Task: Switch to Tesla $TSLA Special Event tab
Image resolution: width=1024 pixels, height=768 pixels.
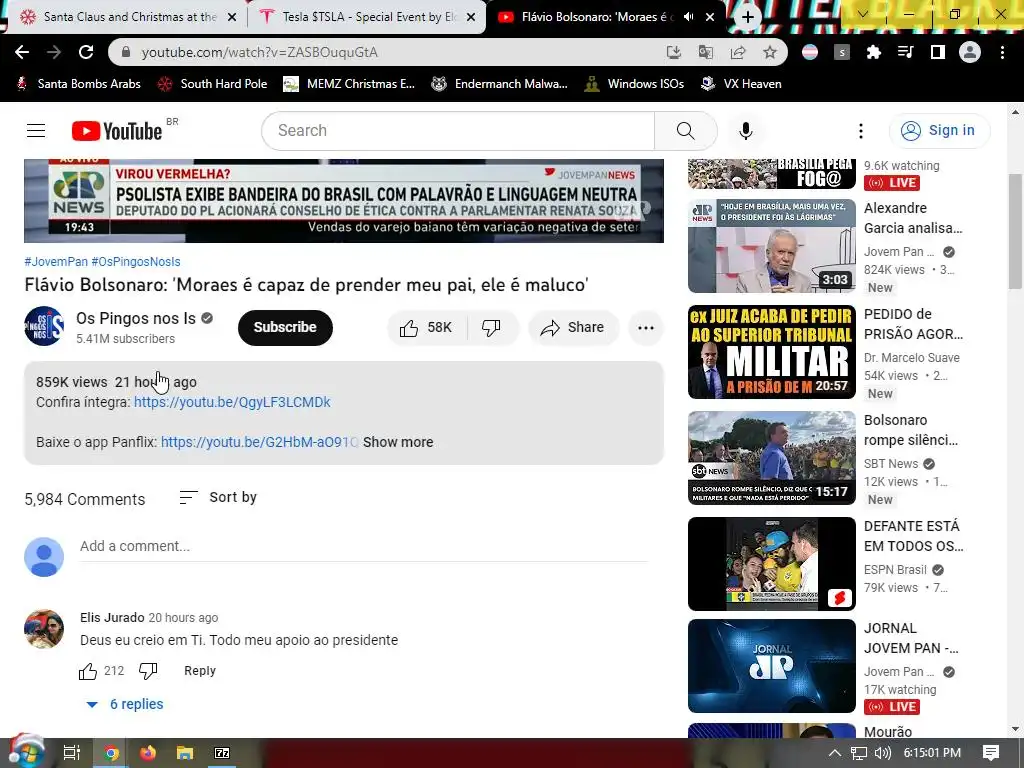Action: (x=367, y=17)
